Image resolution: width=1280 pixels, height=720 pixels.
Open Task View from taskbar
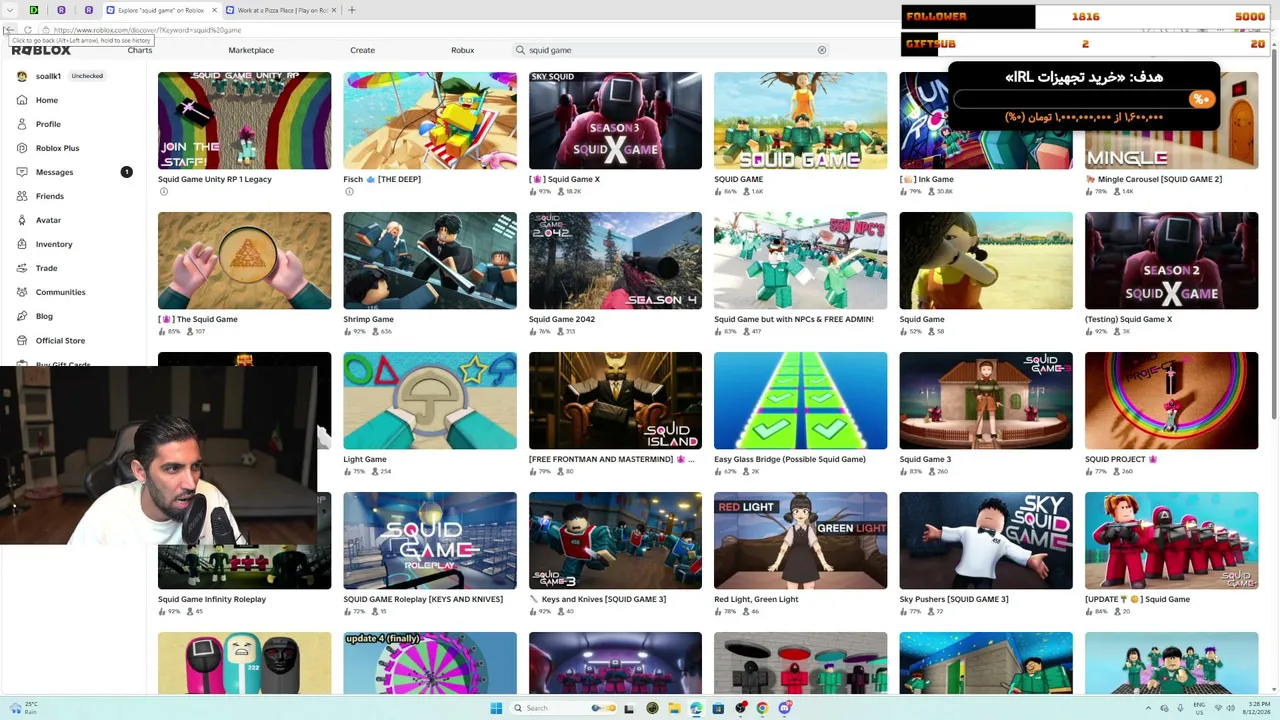coord(630,708)
